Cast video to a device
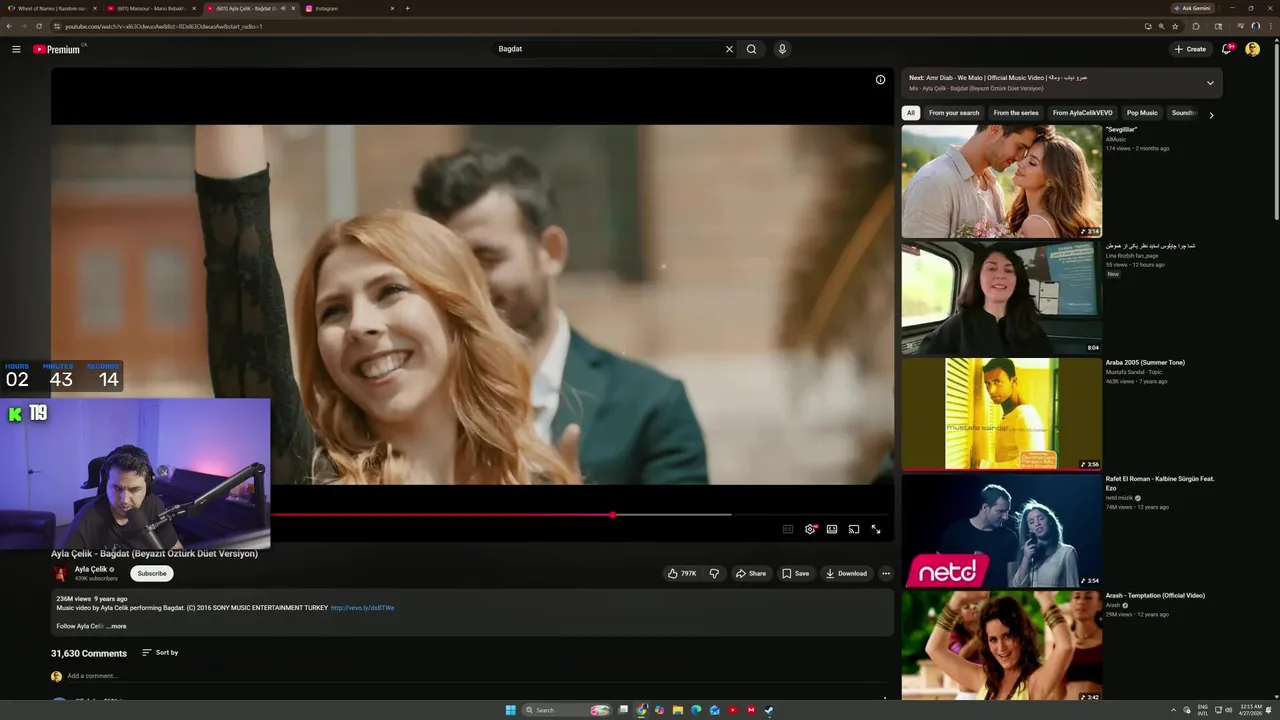 pos(854,529)
